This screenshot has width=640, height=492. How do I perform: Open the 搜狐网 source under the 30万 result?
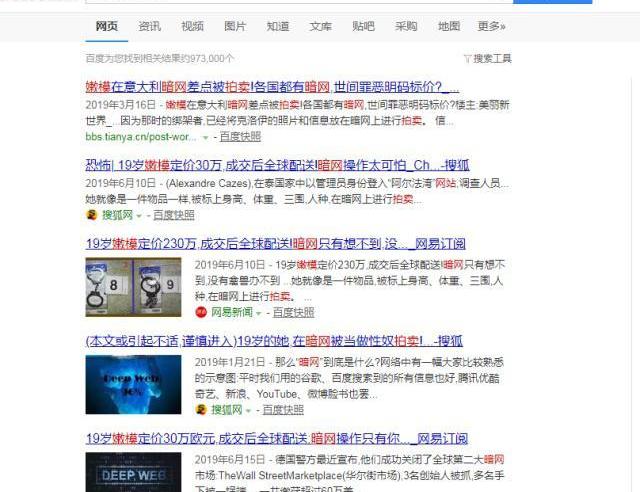click(x=117, y=215)
